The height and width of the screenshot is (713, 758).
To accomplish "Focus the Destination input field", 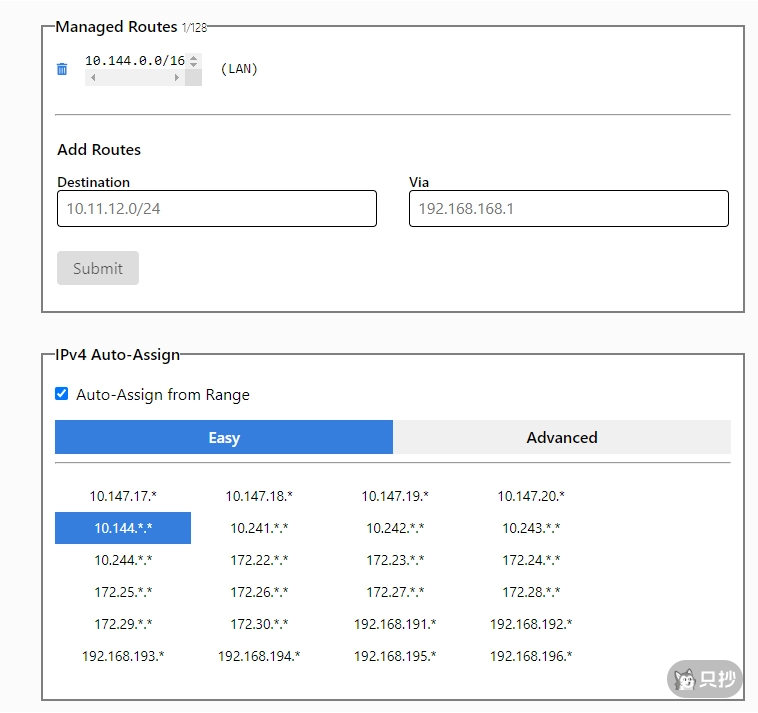I will pos(217,209).
